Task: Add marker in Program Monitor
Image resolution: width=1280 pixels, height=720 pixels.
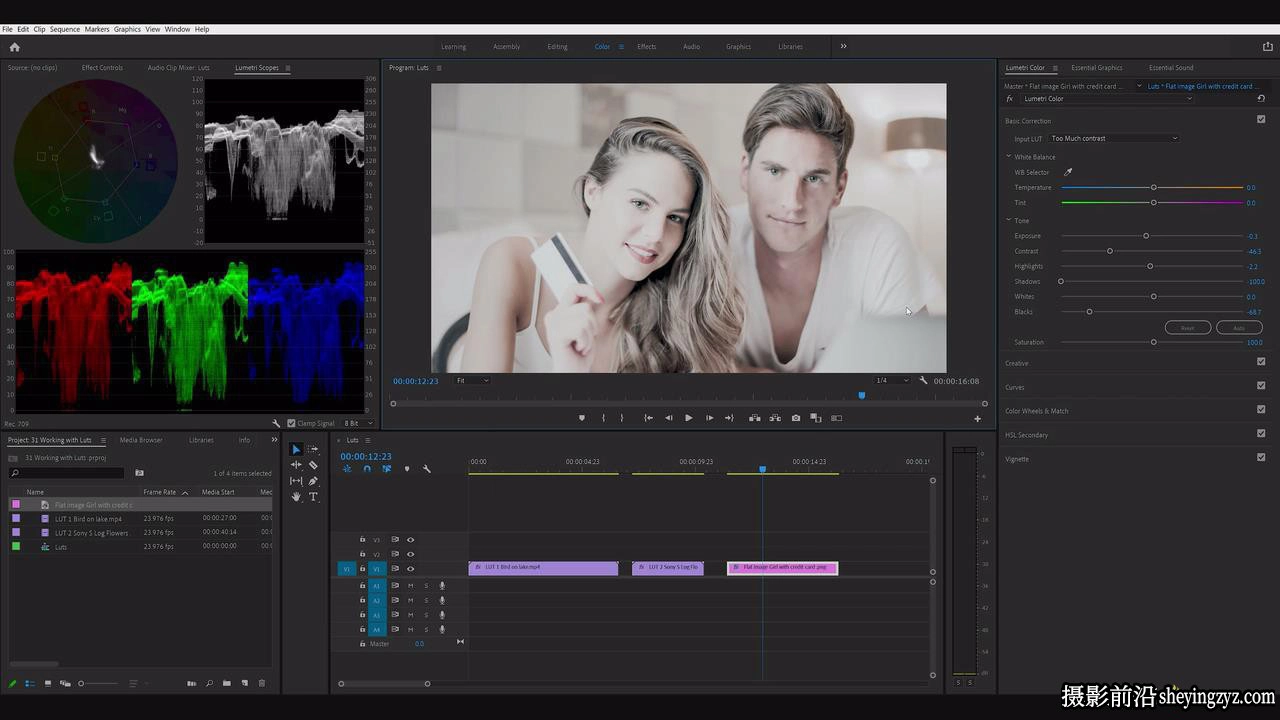Action: pyautogui.click(x=582, y=418)
